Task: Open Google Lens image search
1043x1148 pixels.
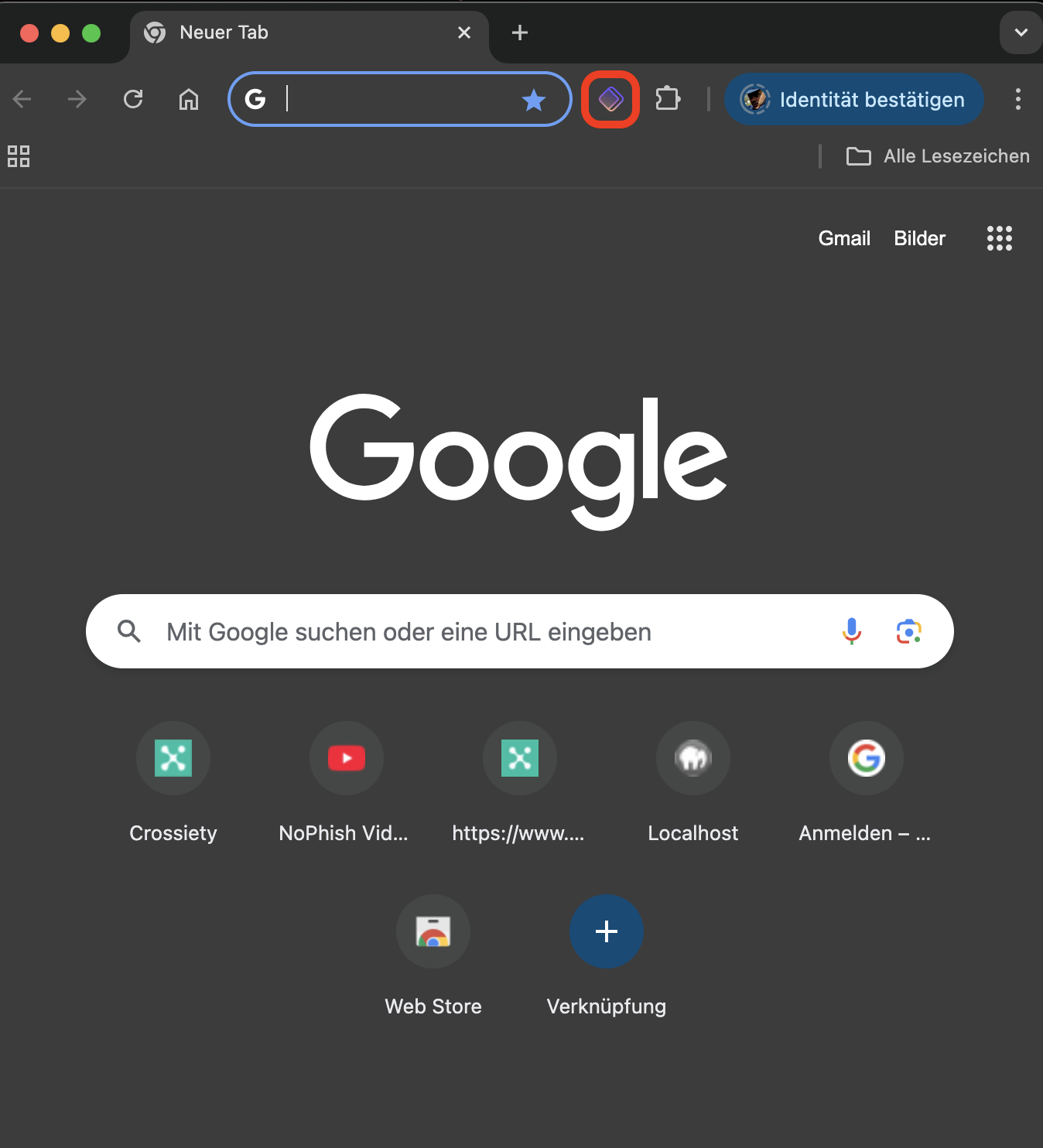Action: point(909,631)
